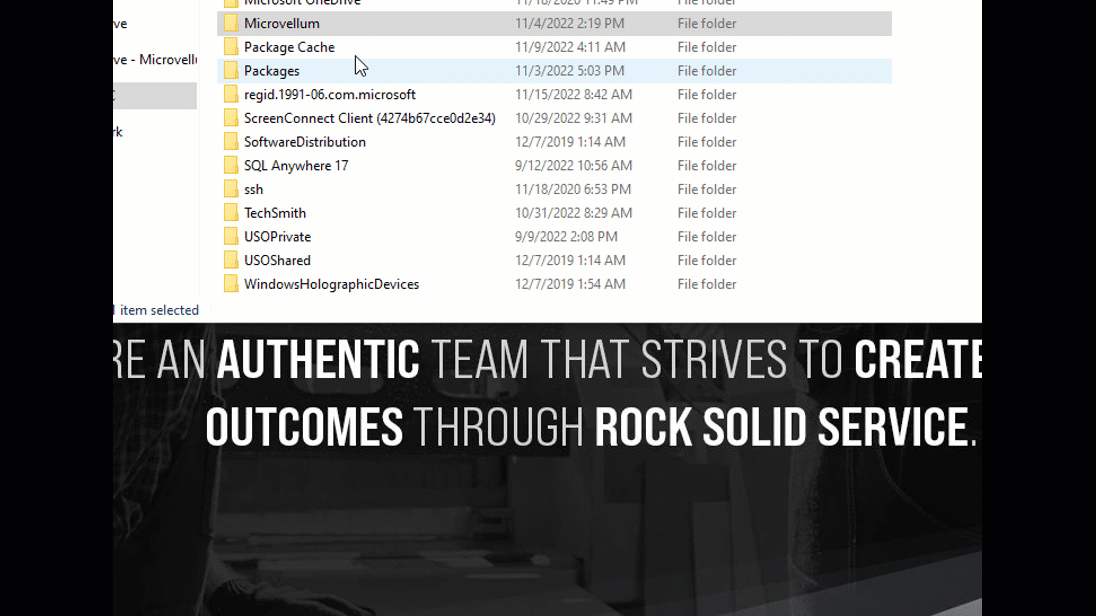Click the item selected status bar text
The height and width of the screenshot is (616, 1096).
(158, 310)
